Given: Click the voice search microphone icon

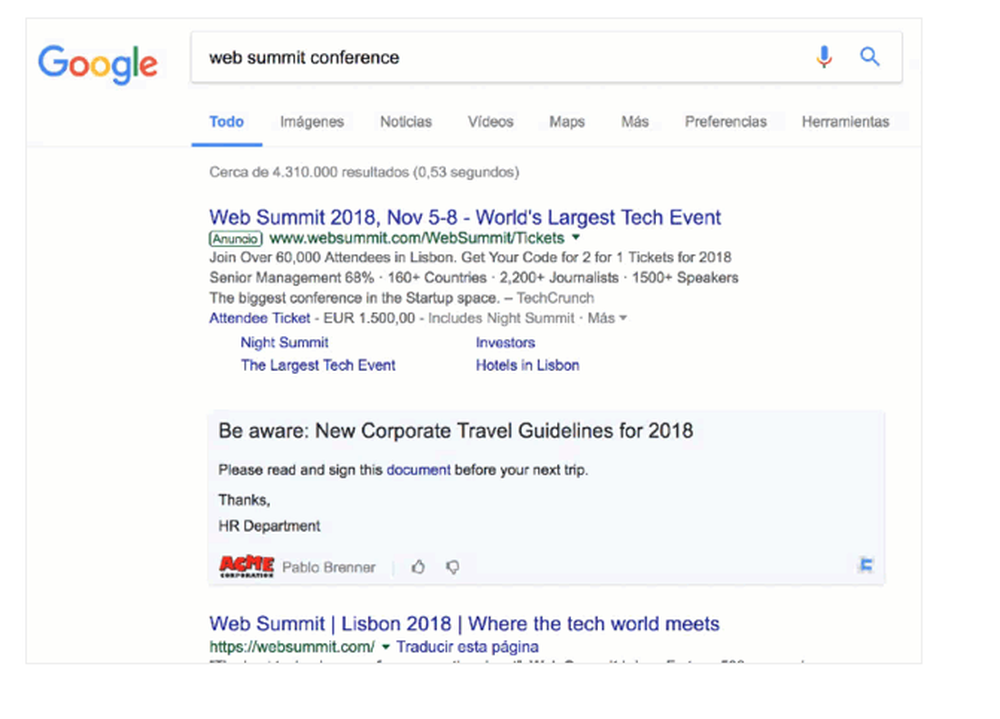Looking at the screenshot, I should pos(824,57).
